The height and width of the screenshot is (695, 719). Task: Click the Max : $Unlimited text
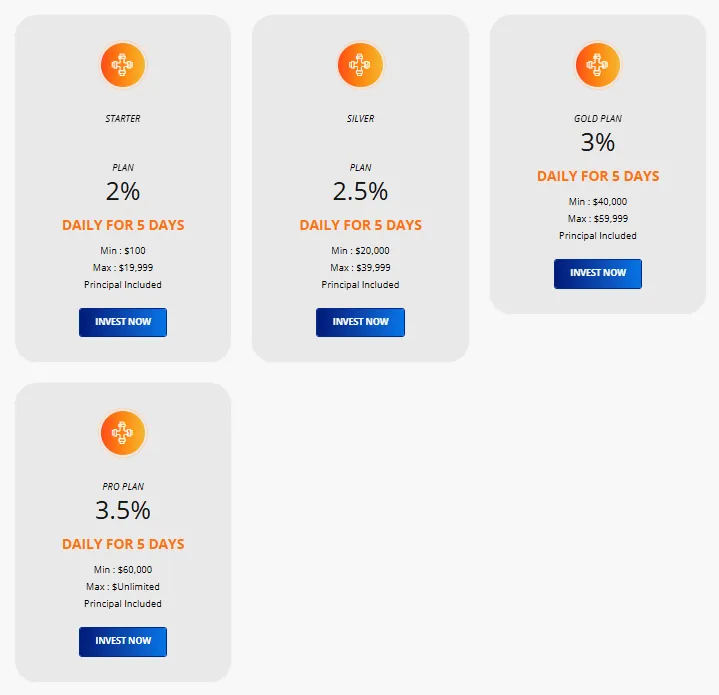123,587
